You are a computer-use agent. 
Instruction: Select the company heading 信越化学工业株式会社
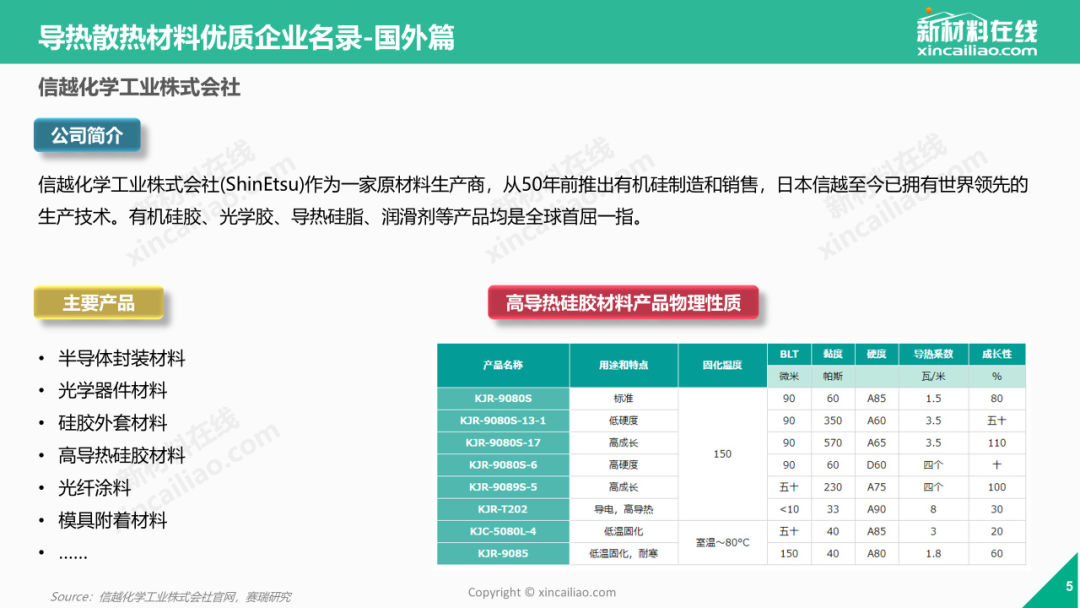pos(139,87)
